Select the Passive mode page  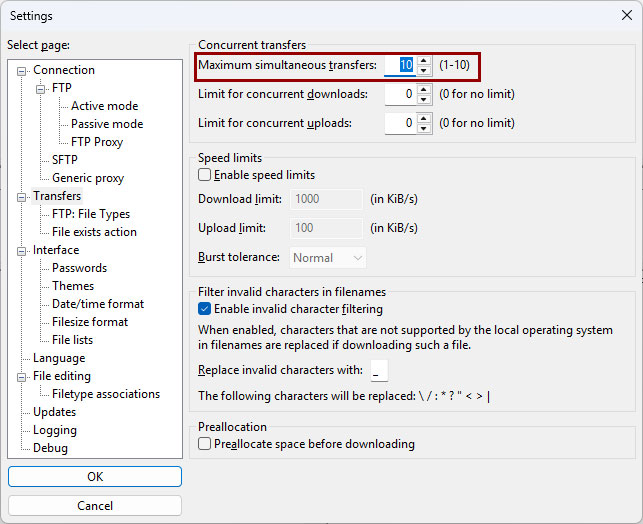coord(107,124)
